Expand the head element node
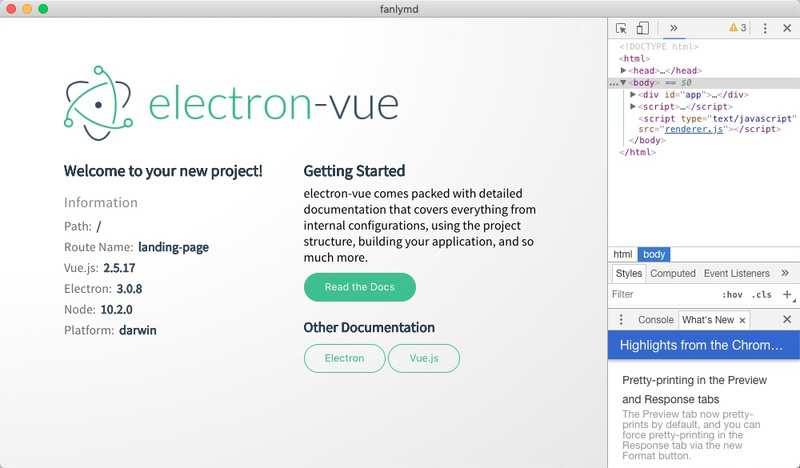 [x=624, y=71]
